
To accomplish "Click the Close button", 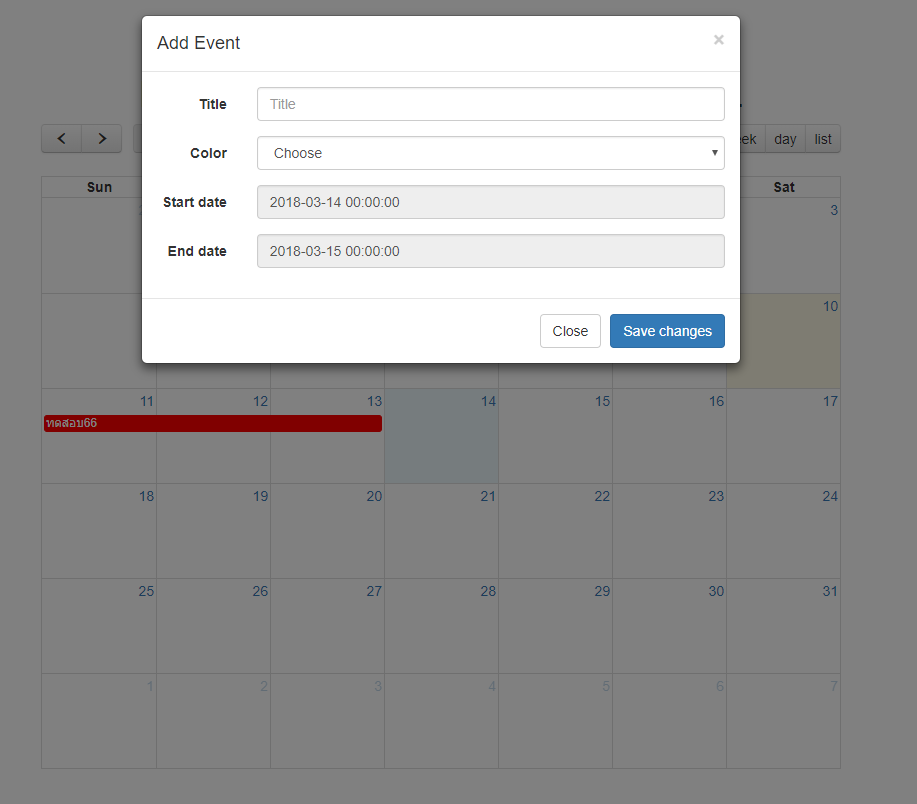I will click(570, 331).
